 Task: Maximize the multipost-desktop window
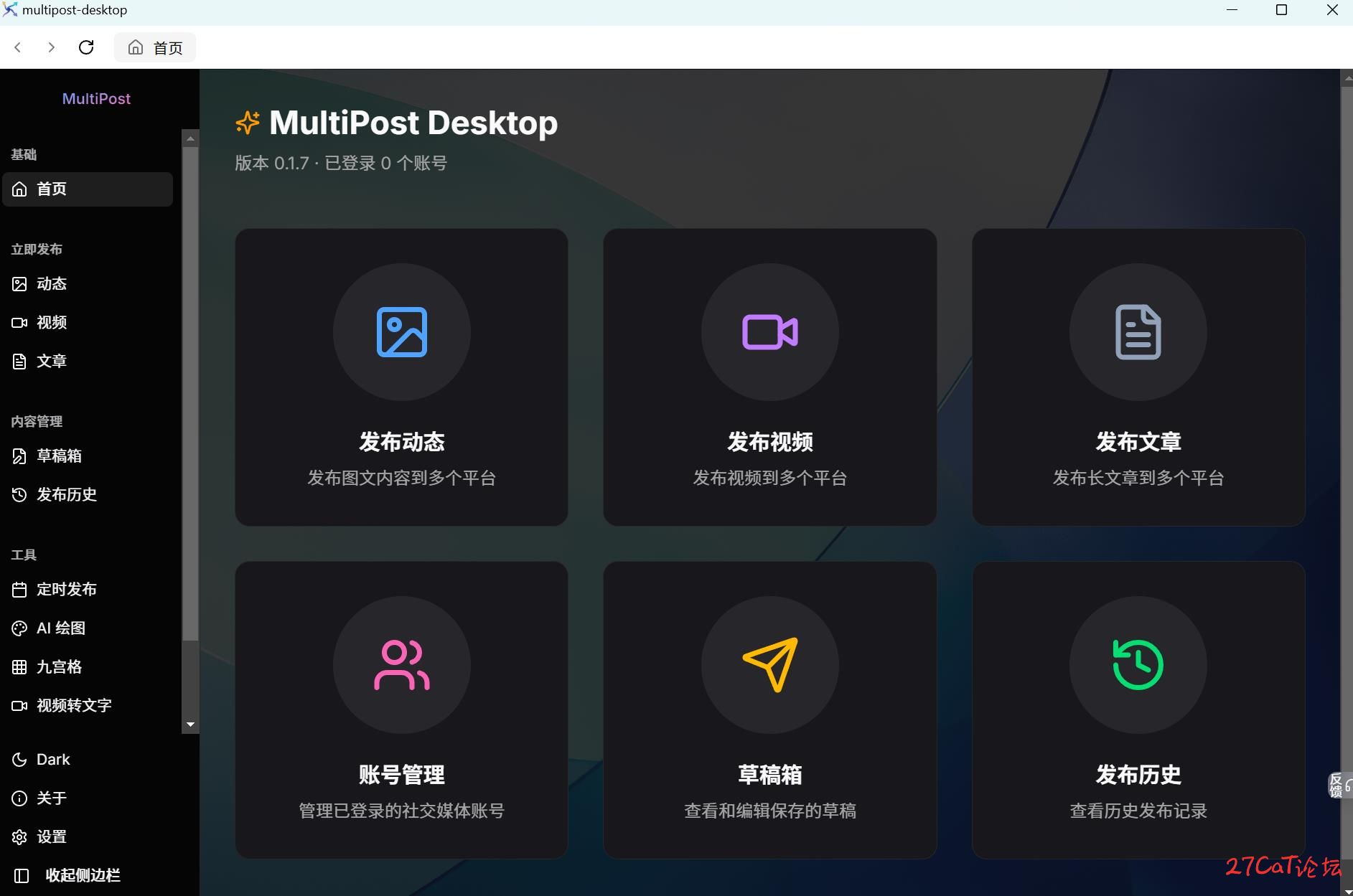[1281, 10]
